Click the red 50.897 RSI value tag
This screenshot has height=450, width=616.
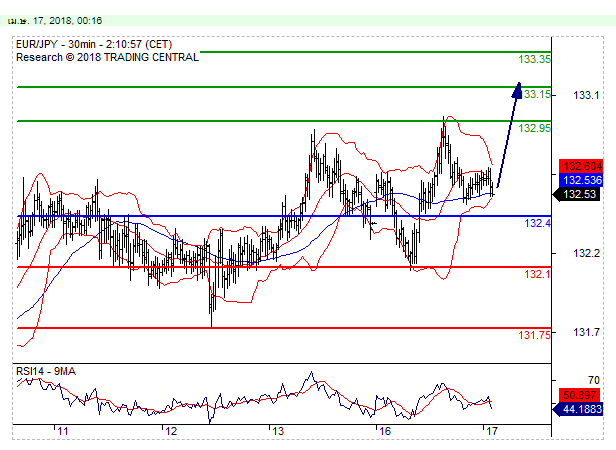click(579, 395)
